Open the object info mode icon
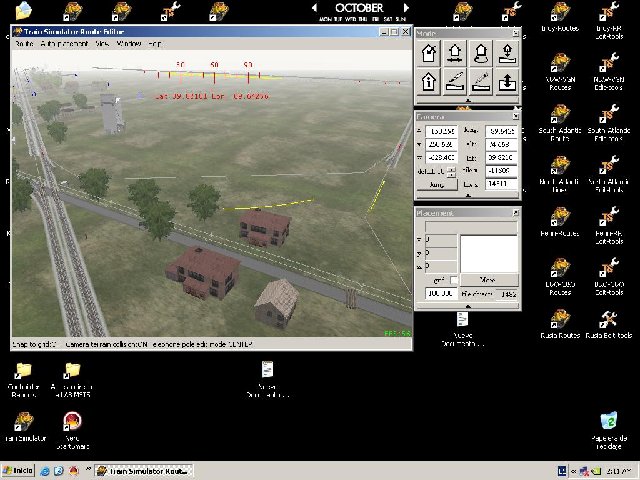This screenshot has height=480, width=640. (x=429, y=81)
